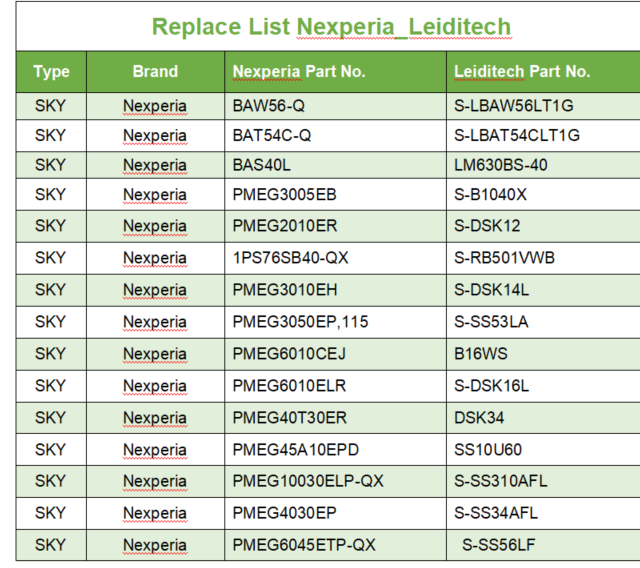Select the PMEG10030ELP-QX cell
640x568 pixels.
[x=336, y=481]
